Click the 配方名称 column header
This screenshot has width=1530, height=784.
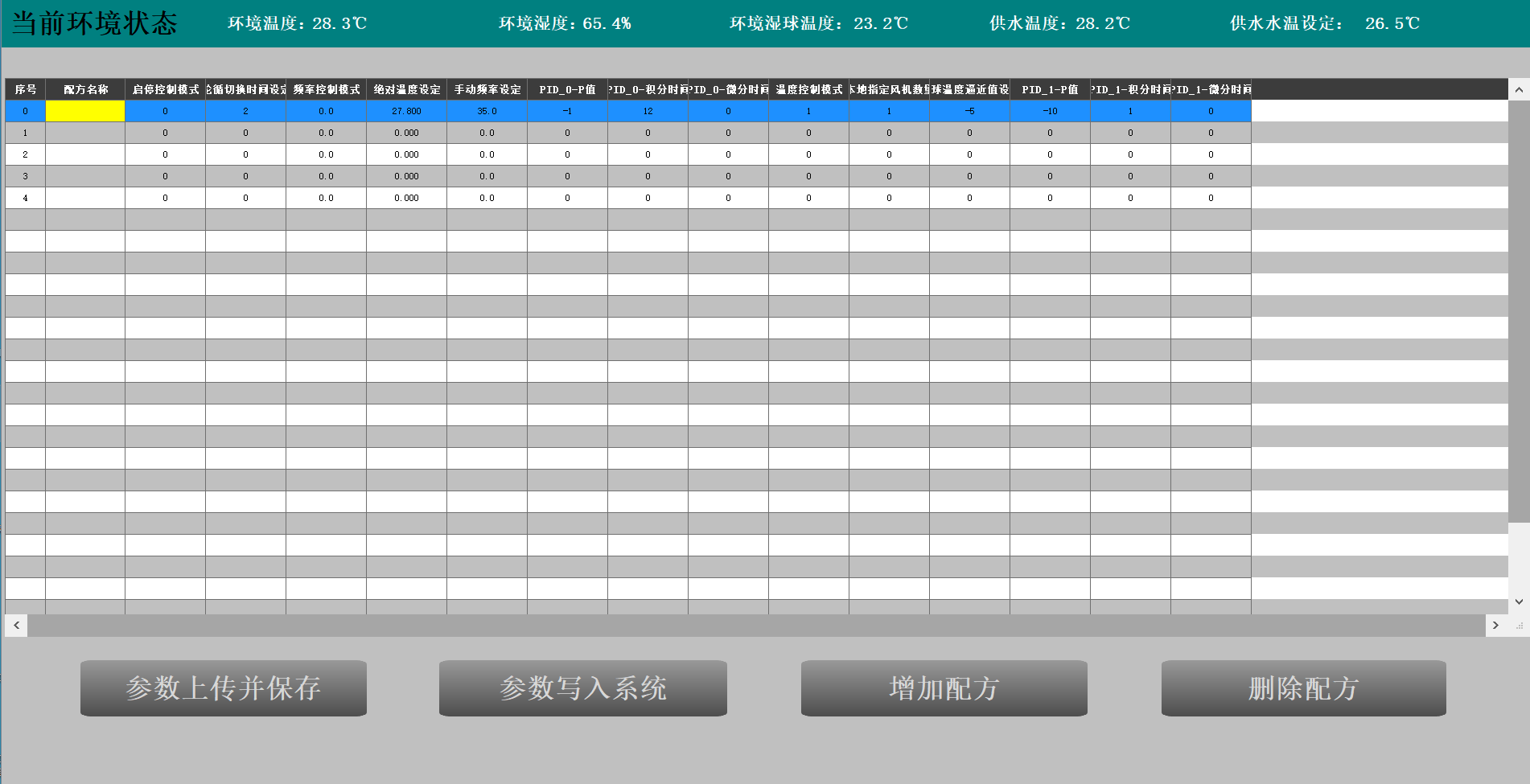(x=85, y=89)
